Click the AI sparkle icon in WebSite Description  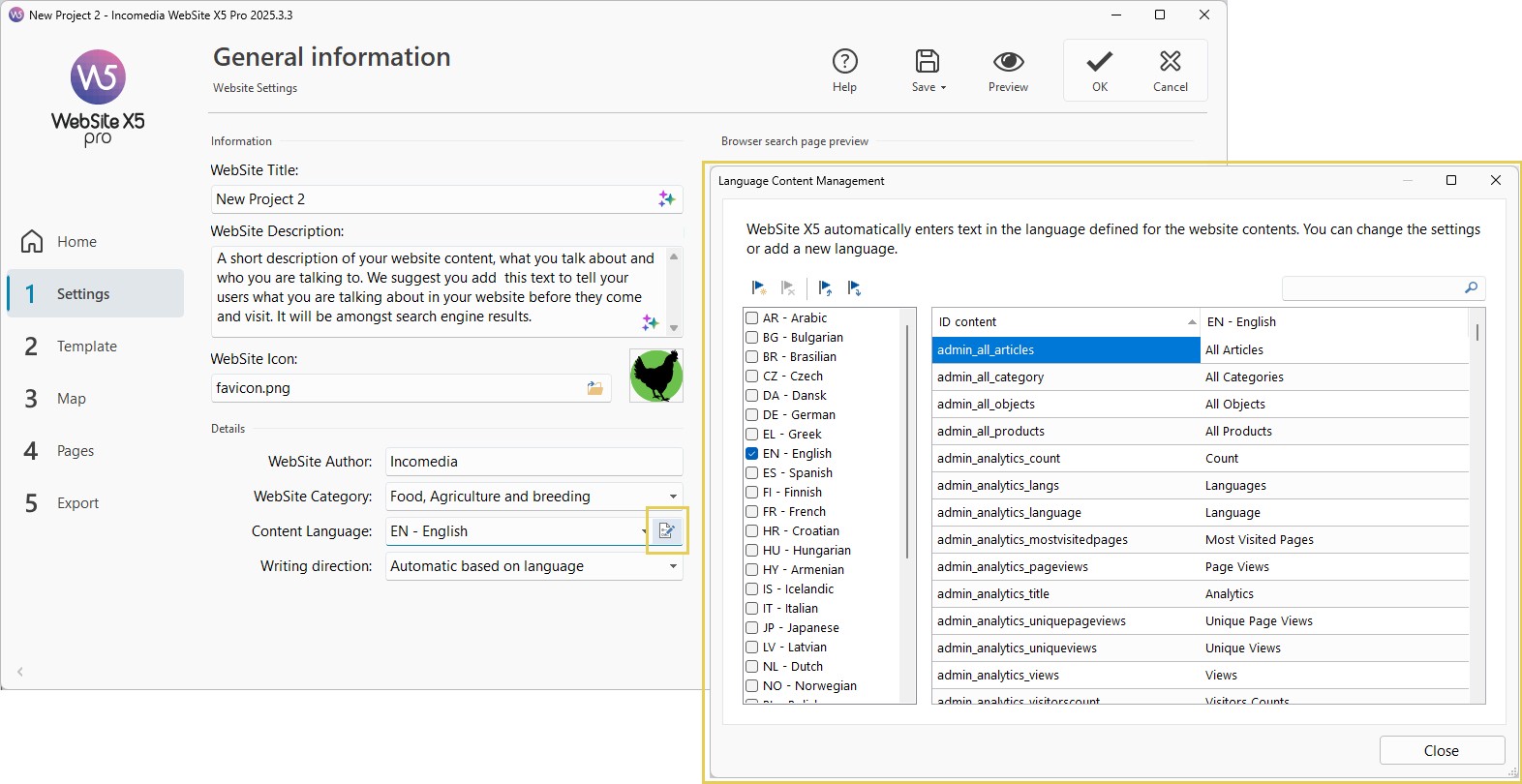tap(650, 322)
